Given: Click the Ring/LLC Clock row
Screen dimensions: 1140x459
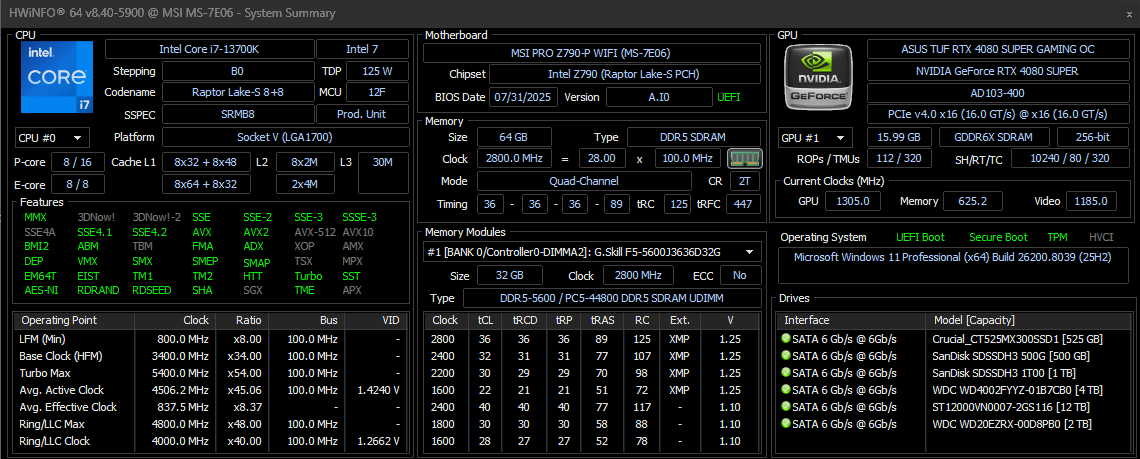Looking at the screenshot, I should pyautogui.click(x=209, y=441).
